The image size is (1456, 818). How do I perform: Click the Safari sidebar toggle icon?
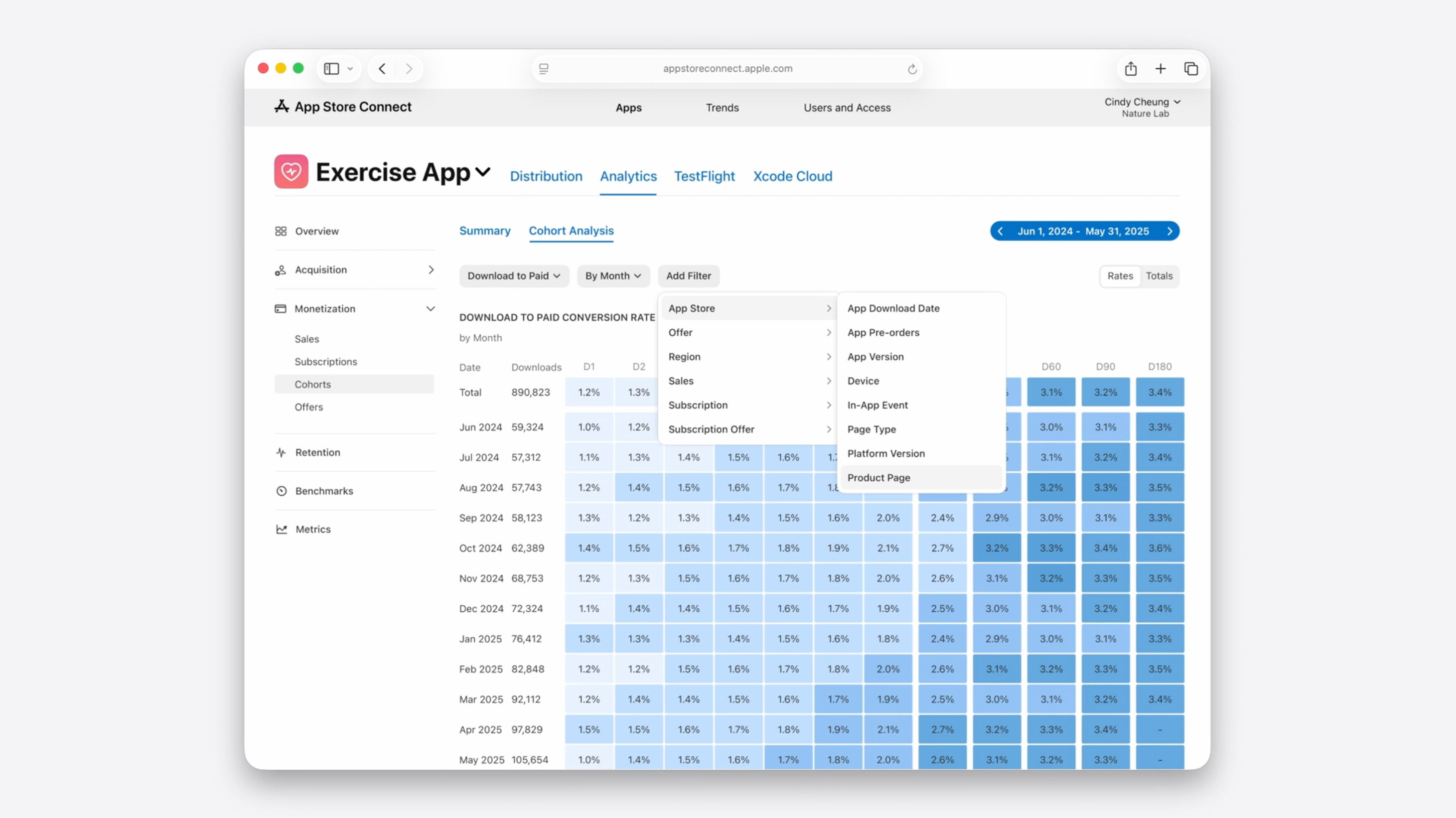pyautogui.click(x=332, y=69)
